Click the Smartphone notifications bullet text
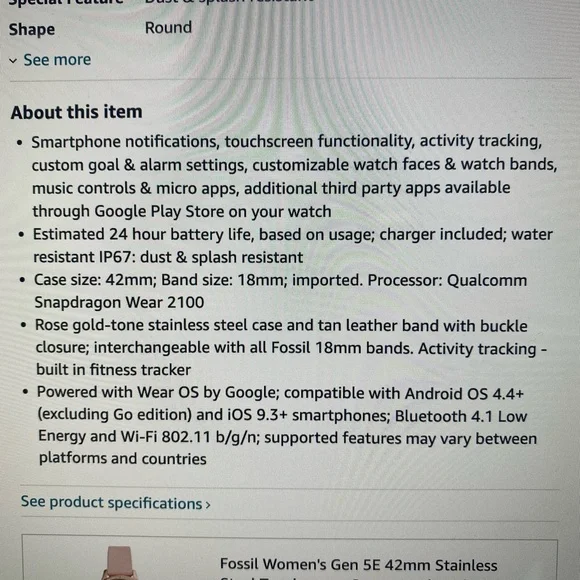Viewport: 580px width, 580px height. point(294,176)
